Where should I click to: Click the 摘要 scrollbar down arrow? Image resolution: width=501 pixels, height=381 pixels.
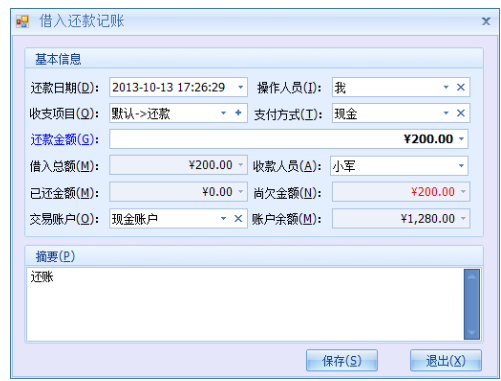(x=472, y=333)
